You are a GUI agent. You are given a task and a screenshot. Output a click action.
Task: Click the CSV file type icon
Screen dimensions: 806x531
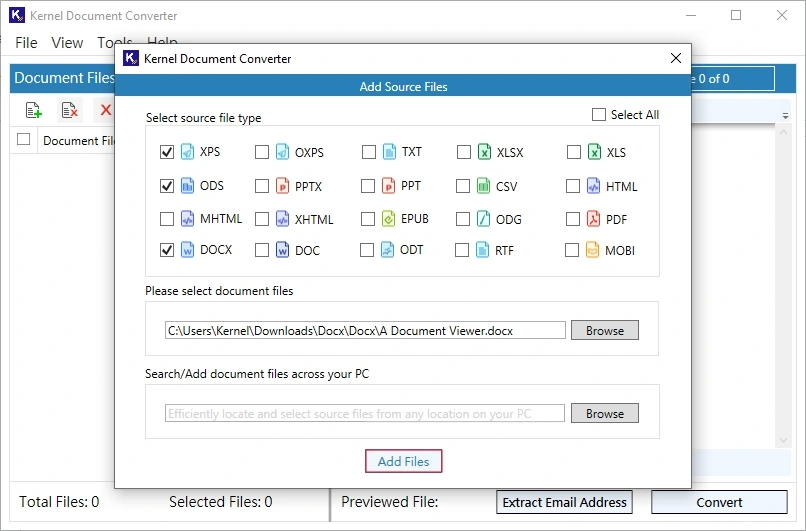(483, 186)
